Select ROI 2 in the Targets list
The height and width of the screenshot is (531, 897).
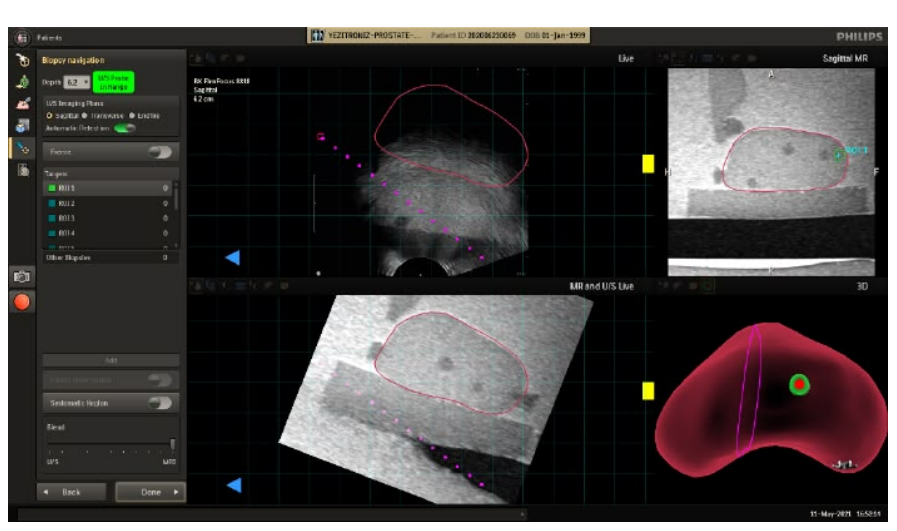tap(108, 203)
